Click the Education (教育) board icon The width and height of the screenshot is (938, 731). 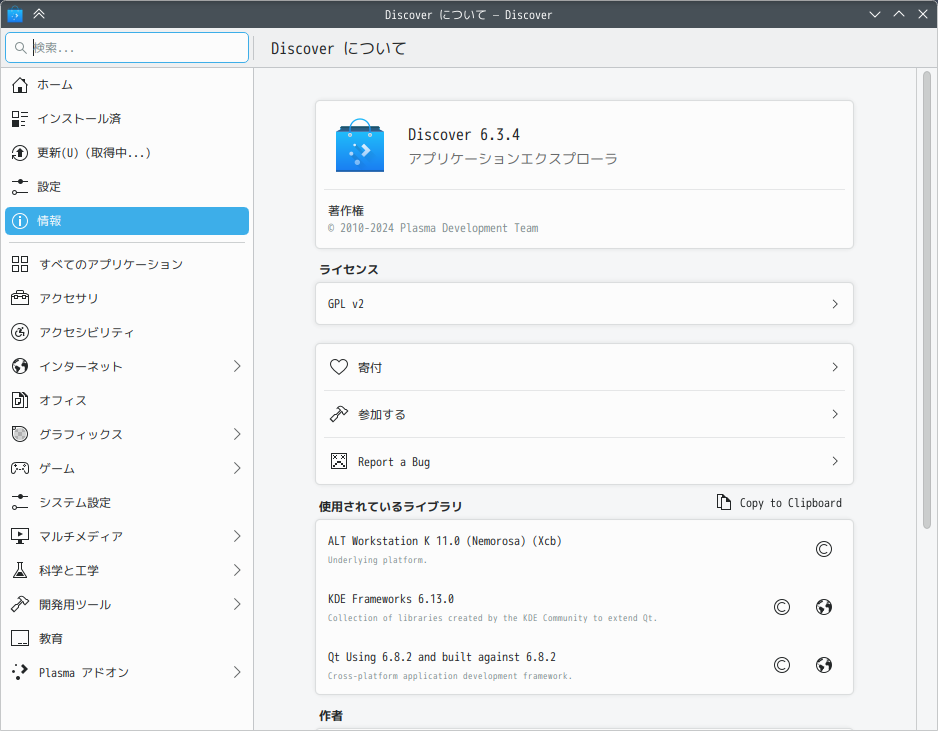click(20, 638)
